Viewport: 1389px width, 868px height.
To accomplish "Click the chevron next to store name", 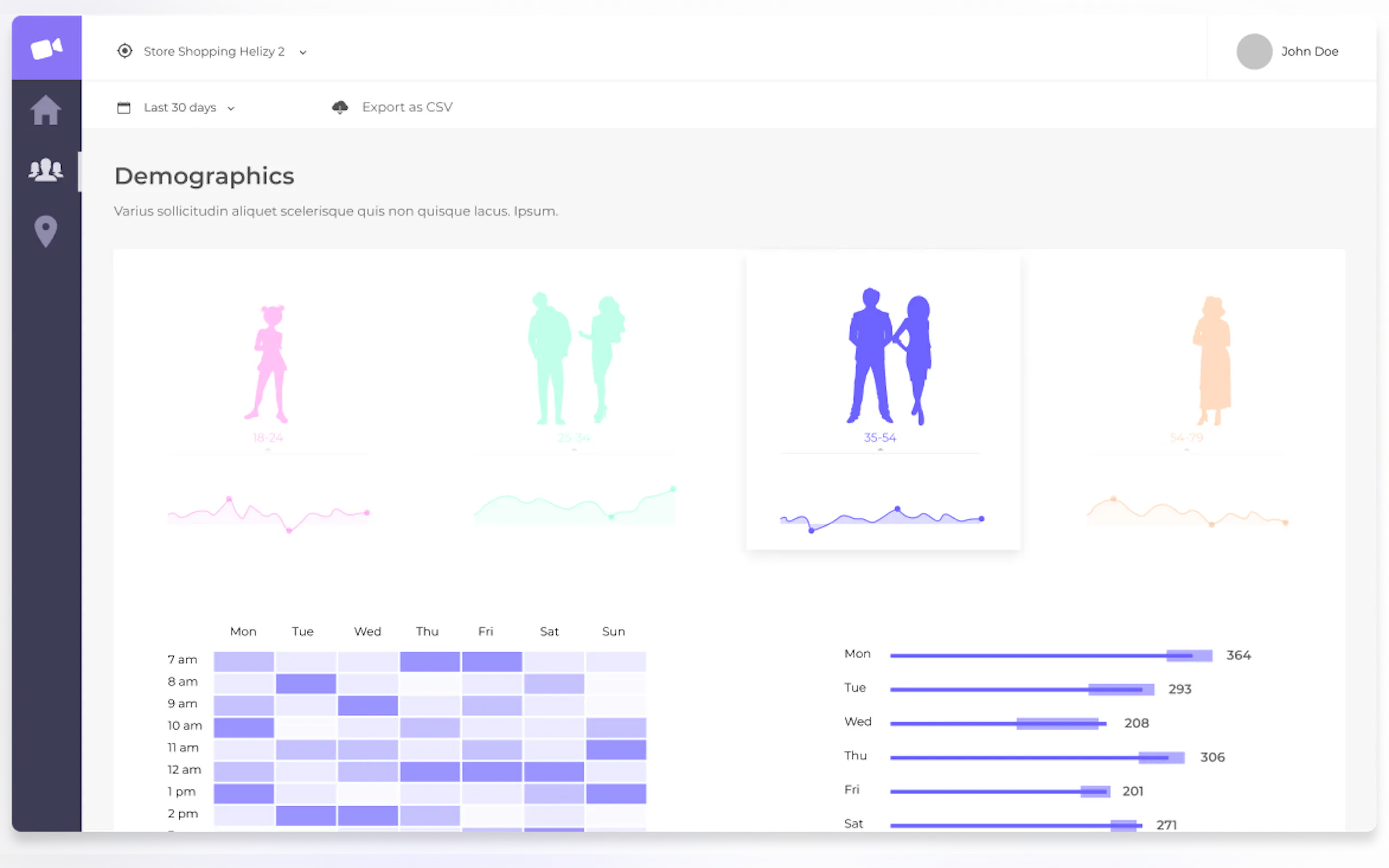I will pyautogui.click(x=303, y=53).
